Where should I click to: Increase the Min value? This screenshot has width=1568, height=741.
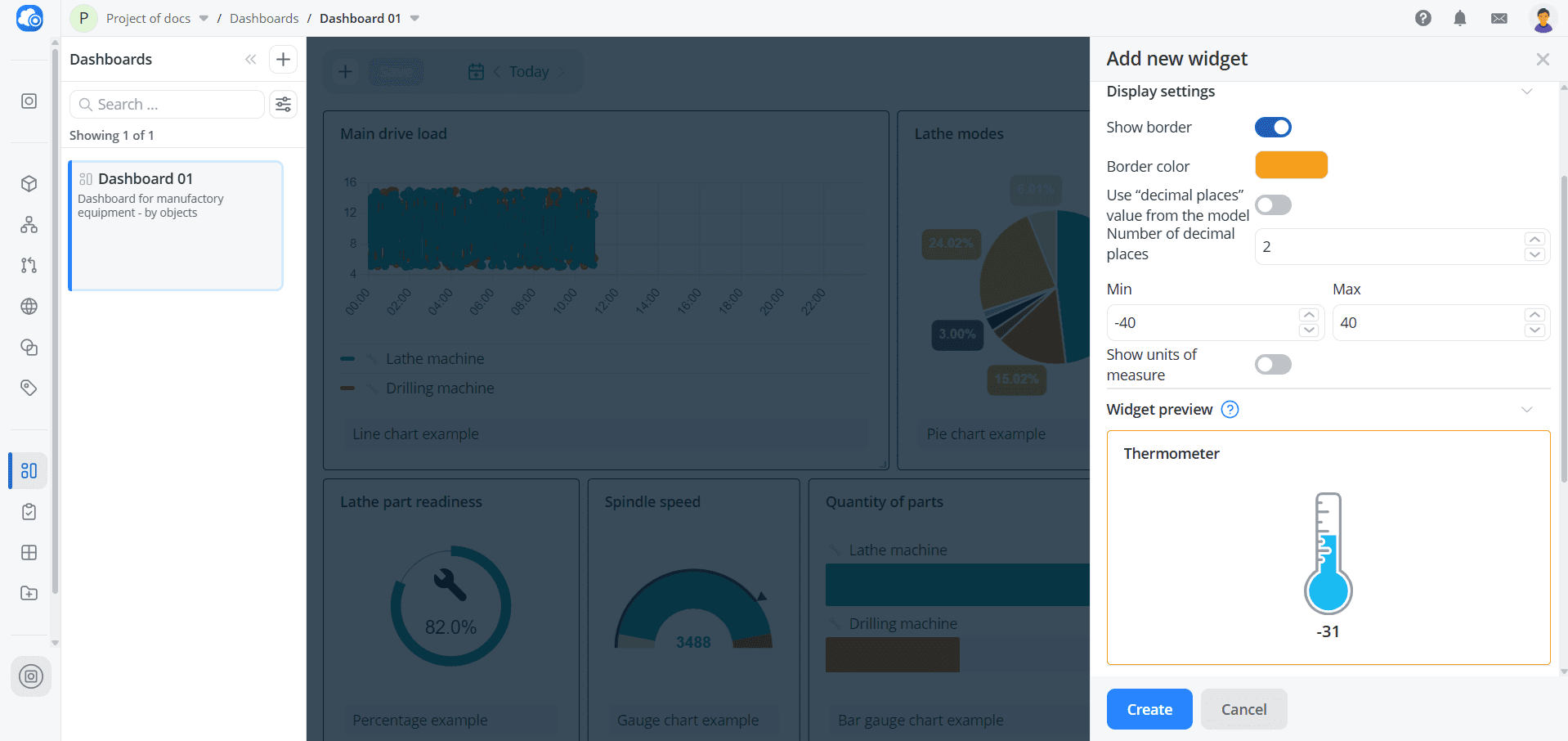1309,315
